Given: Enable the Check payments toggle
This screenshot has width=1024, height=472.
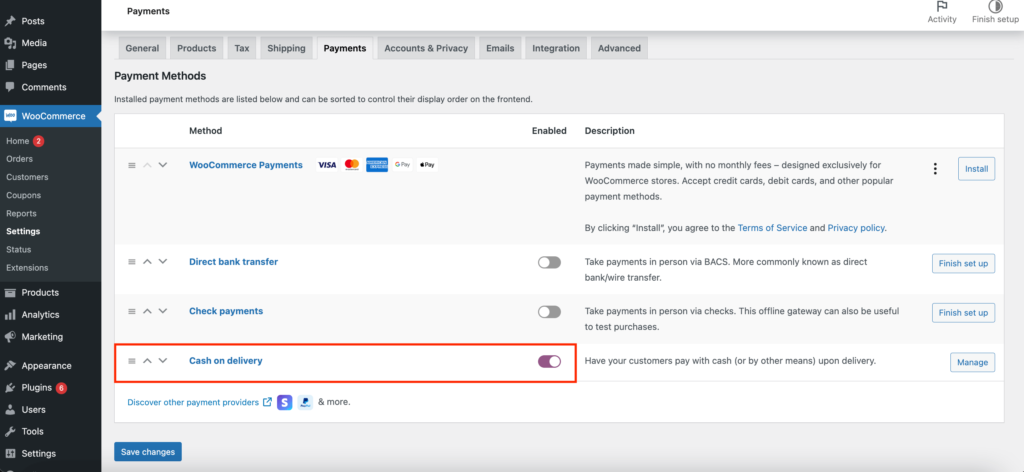Looking at the screenshot, I should pyautogui.click(x=549, y=312).
